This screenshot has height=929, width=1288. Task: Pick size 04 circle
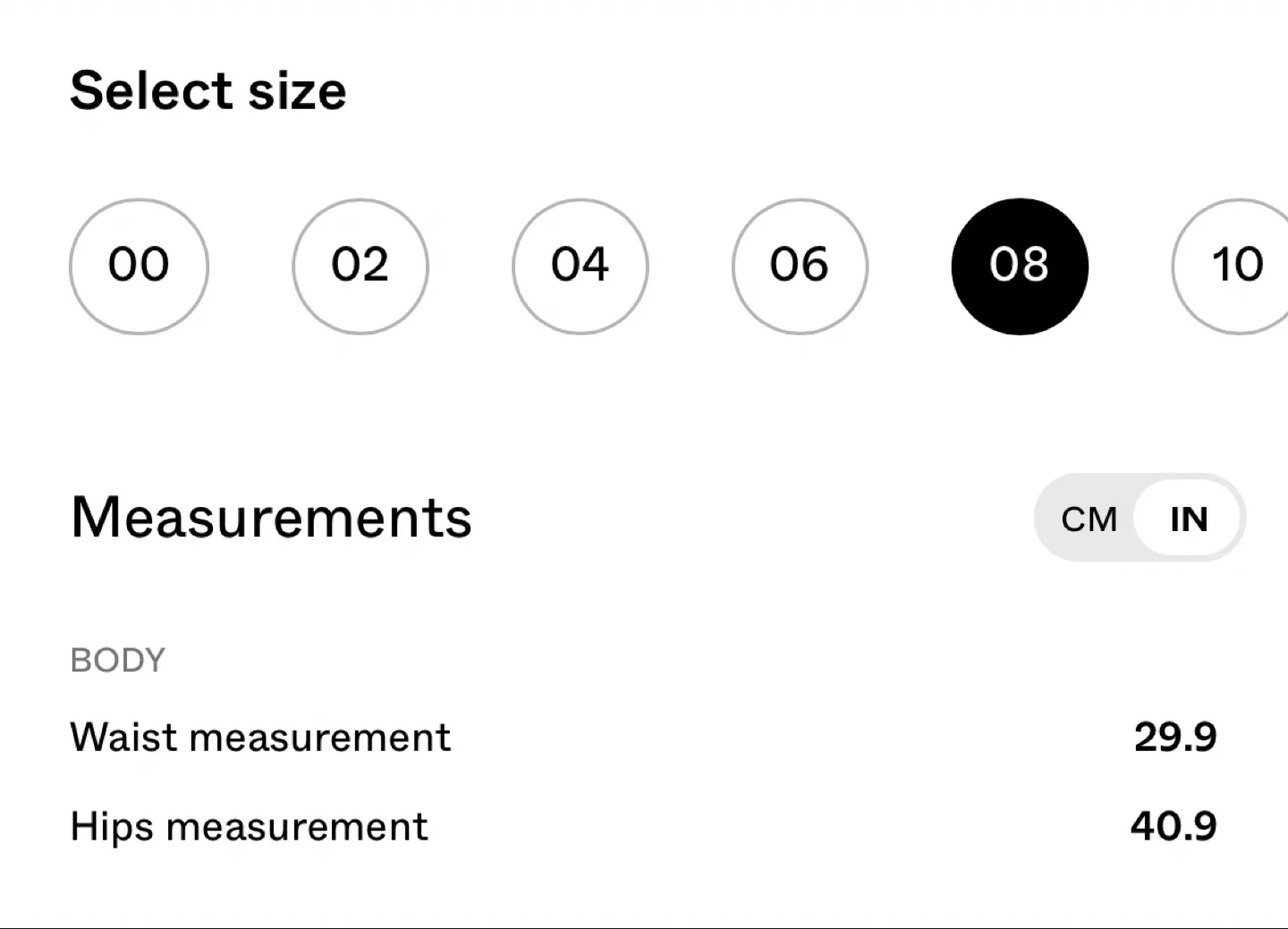580,266
